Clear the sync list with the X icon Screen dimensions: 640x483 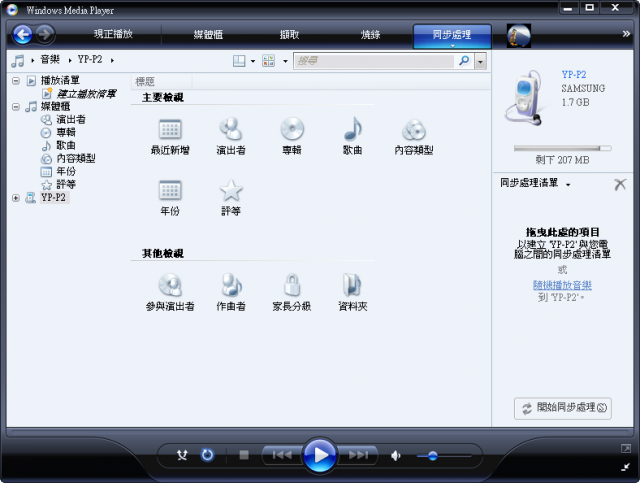620,185
